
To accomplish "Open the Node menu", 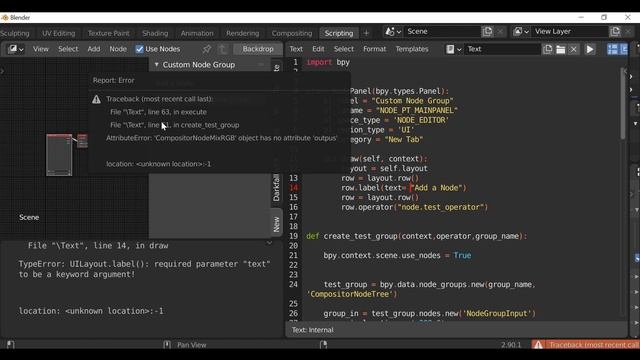I will (x=118, y=49).
